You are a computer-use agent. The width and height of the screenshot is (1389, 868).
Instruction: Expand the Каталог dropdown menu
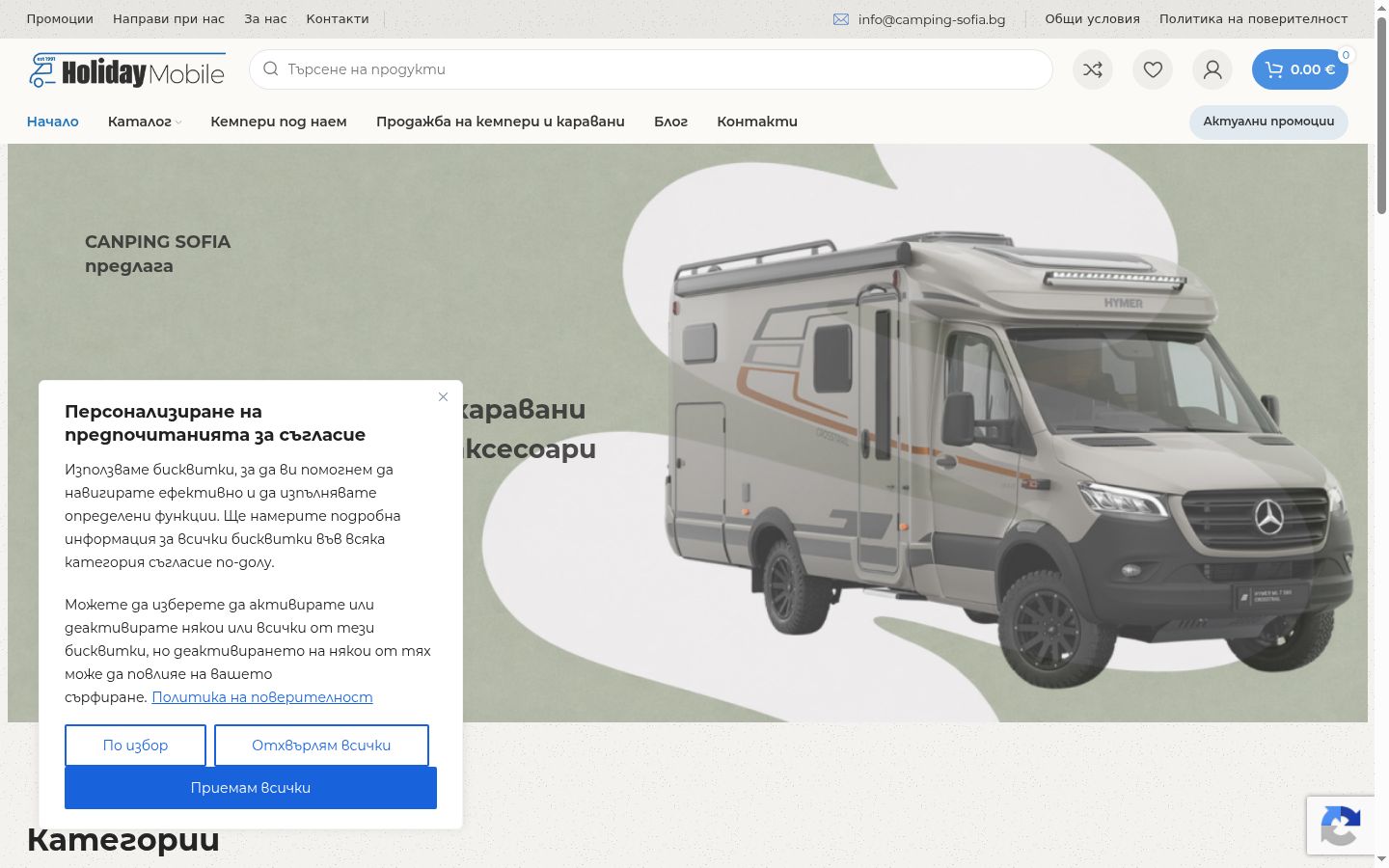145,122
